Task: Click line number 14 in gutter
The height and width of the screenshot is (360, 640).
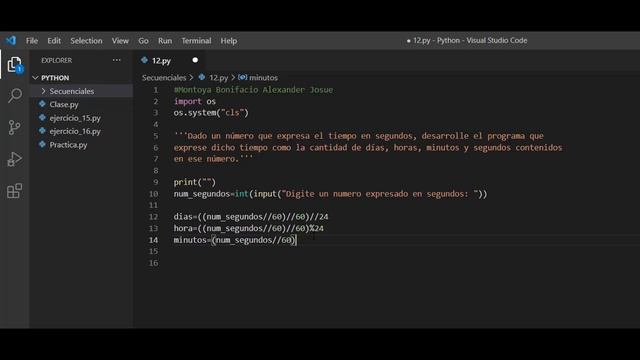Action: point(153,240)
